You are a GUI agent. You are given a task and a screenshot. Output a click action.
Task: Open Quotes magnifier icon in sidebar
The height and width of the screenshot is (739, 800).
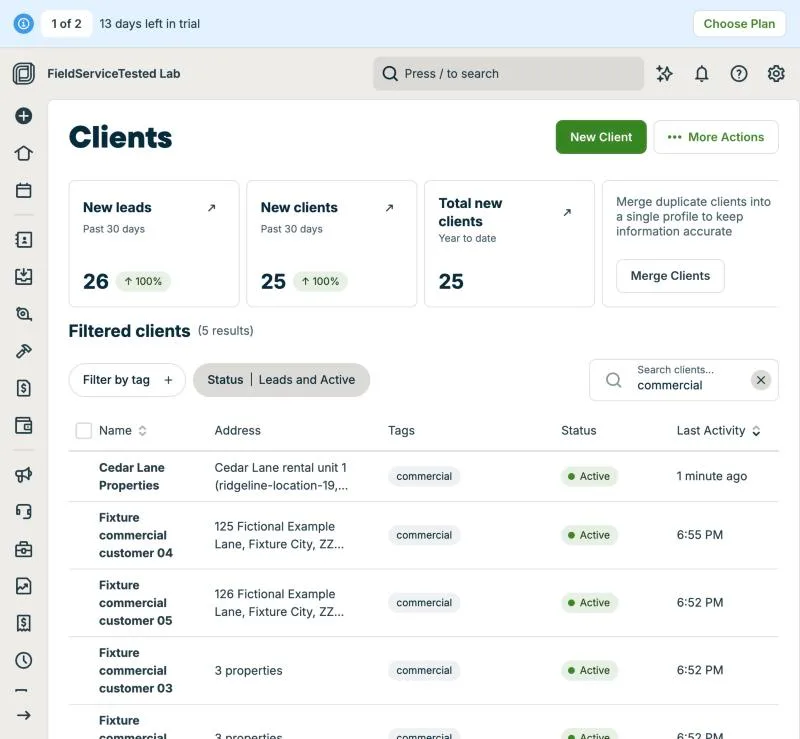(x=23, y=314)
